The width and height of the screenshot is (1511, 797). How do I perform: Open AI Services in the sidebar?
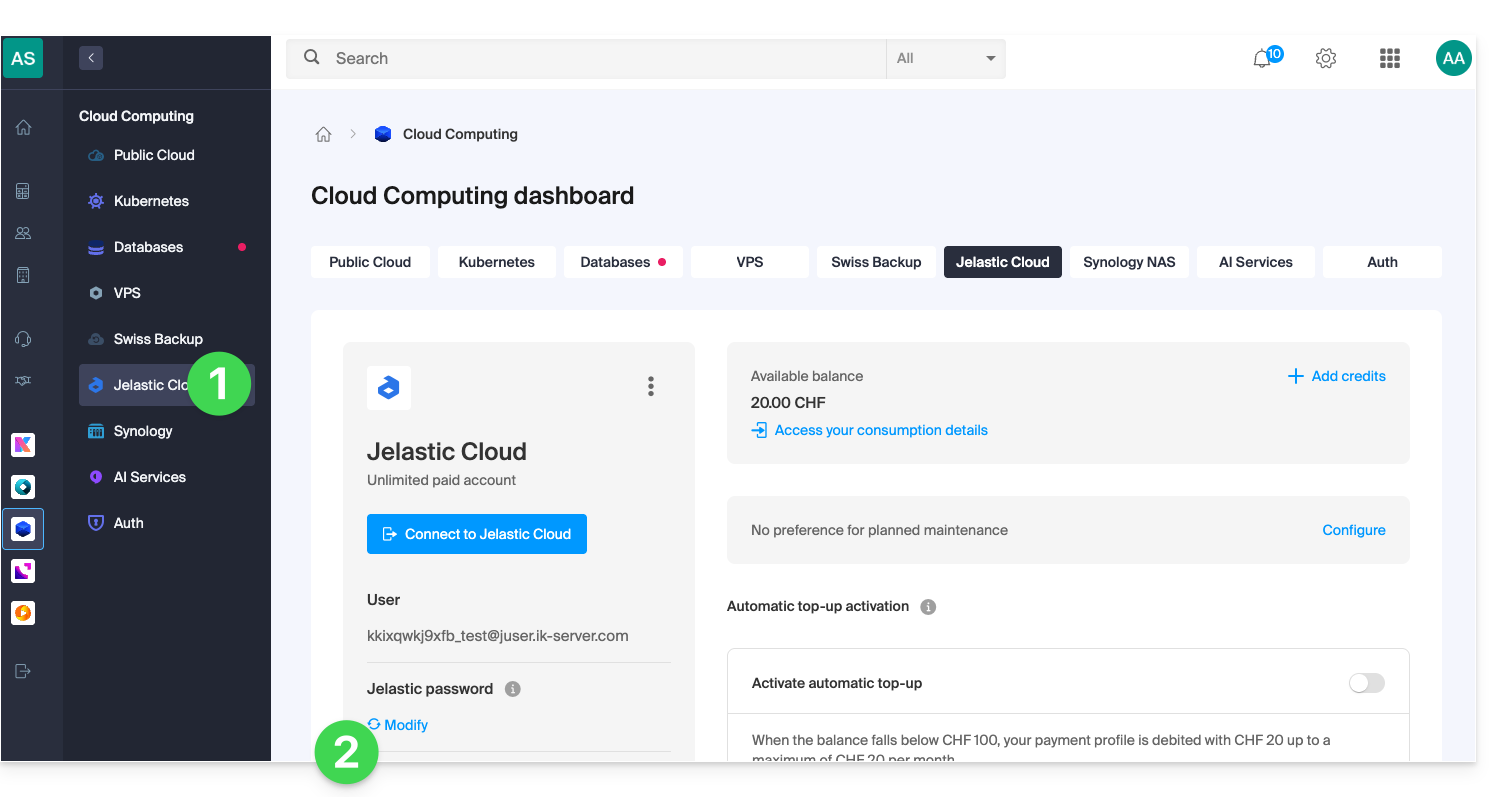[x=166, y=477]
